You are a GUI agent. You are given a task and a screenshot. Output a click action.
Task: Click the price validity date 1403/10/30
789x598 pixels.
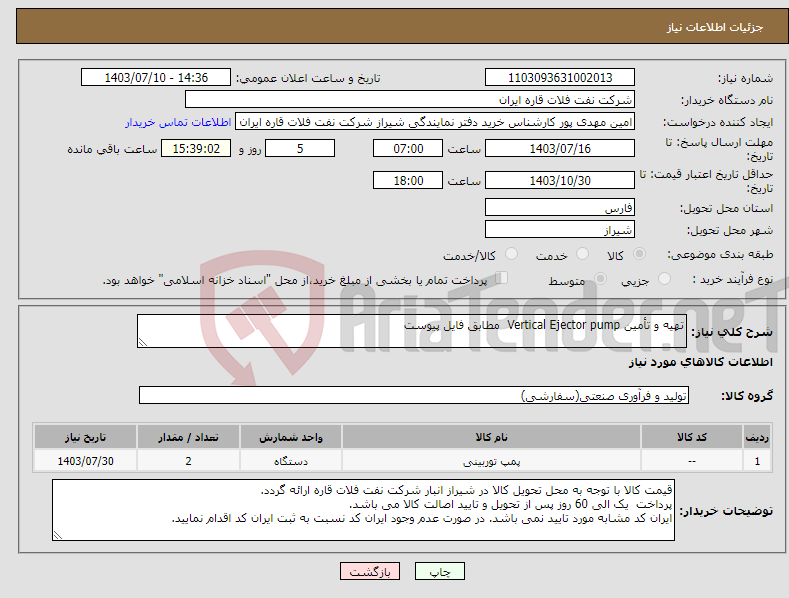(560, 180)
